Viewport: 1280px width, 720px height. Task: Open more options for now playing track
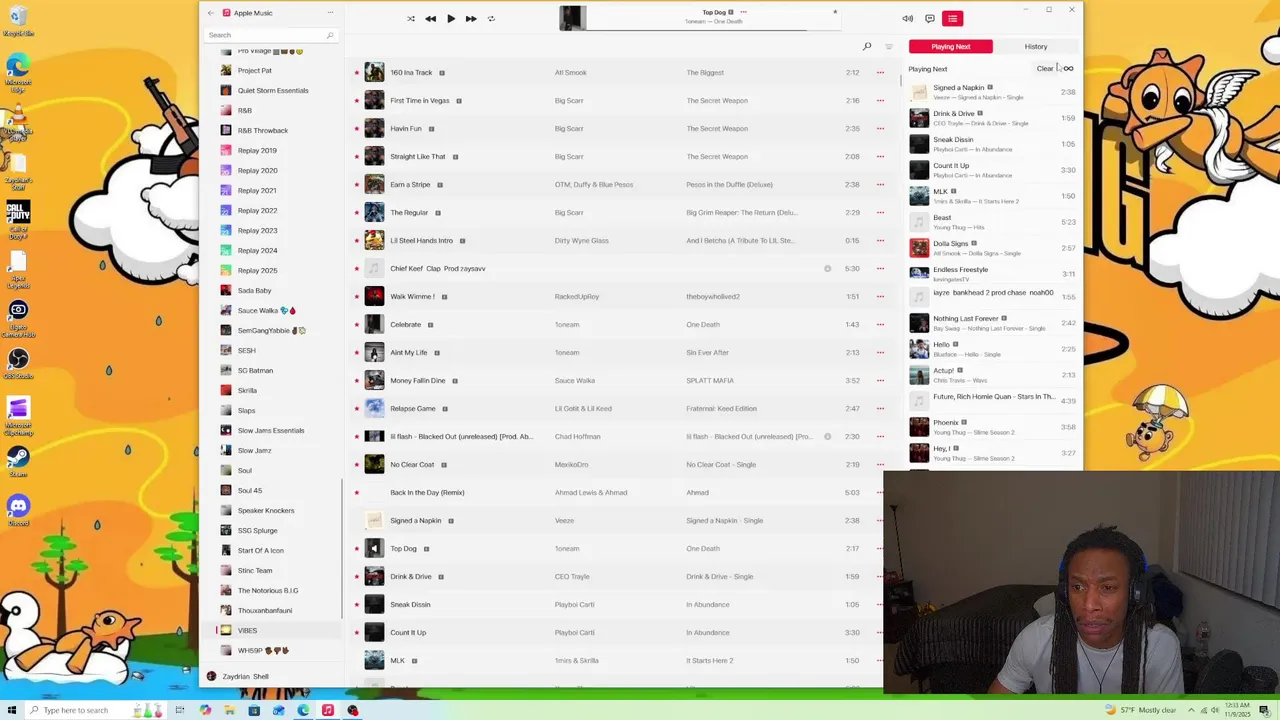[x=743, y=12]
